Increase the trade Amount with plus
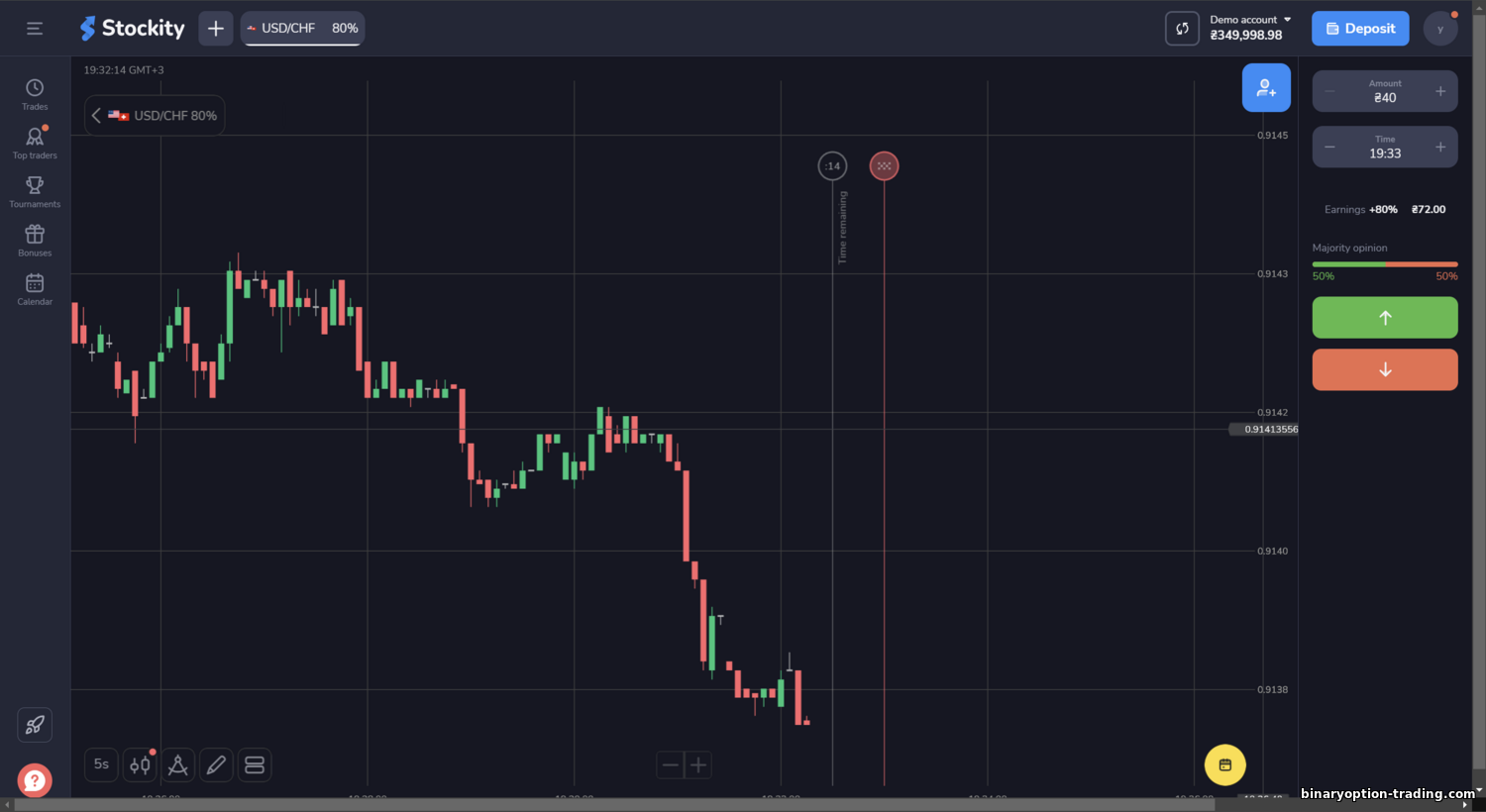This screenshot has width=1486, height=812. click(1440, 91)
